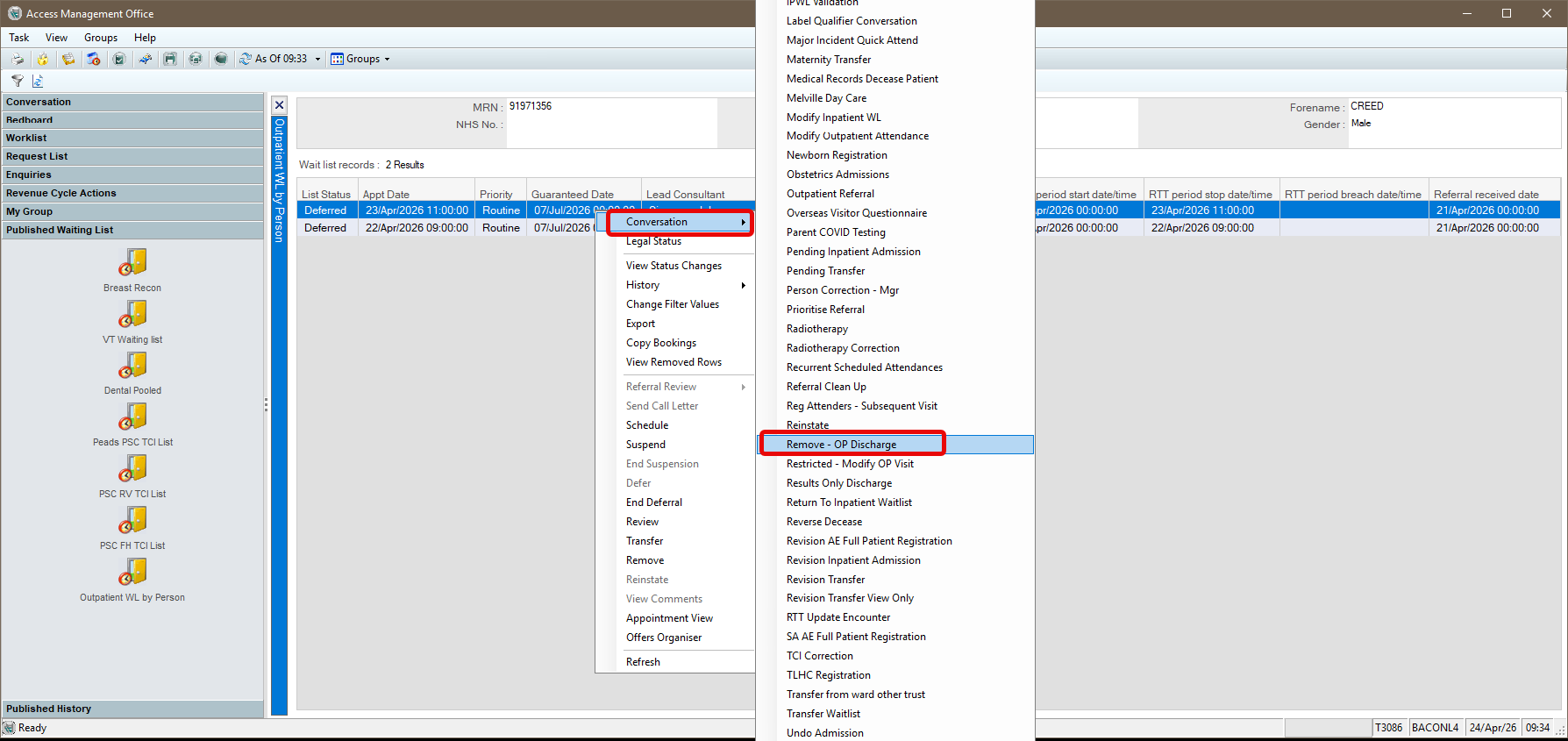The width and height of the screenshot is (1568, 741).
Task: Open the VT Waiting list icon
Action: [132, 314]
